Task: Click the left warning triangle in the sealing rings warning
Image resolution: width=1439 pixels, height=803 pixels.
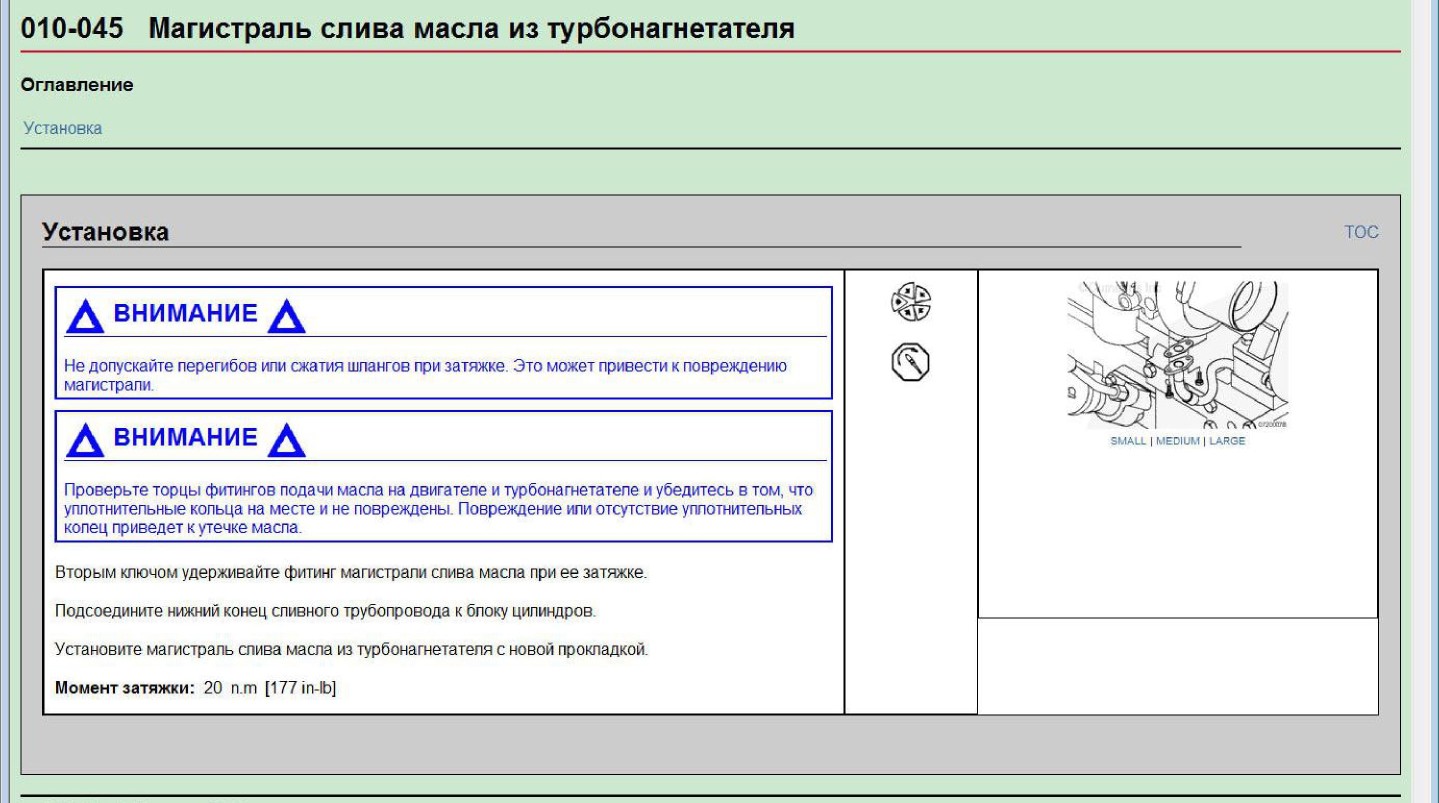Action: [85, 439]
